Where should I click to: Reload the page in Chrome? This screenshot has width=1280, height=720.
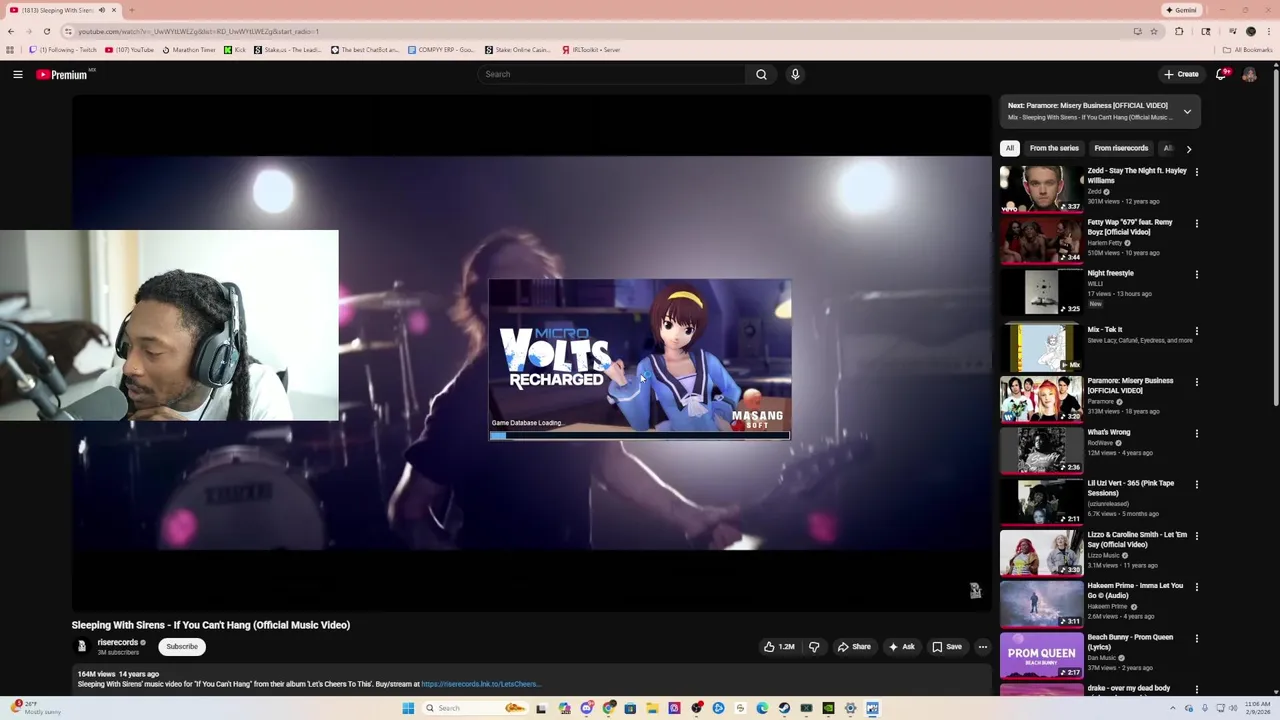point(46,31)
